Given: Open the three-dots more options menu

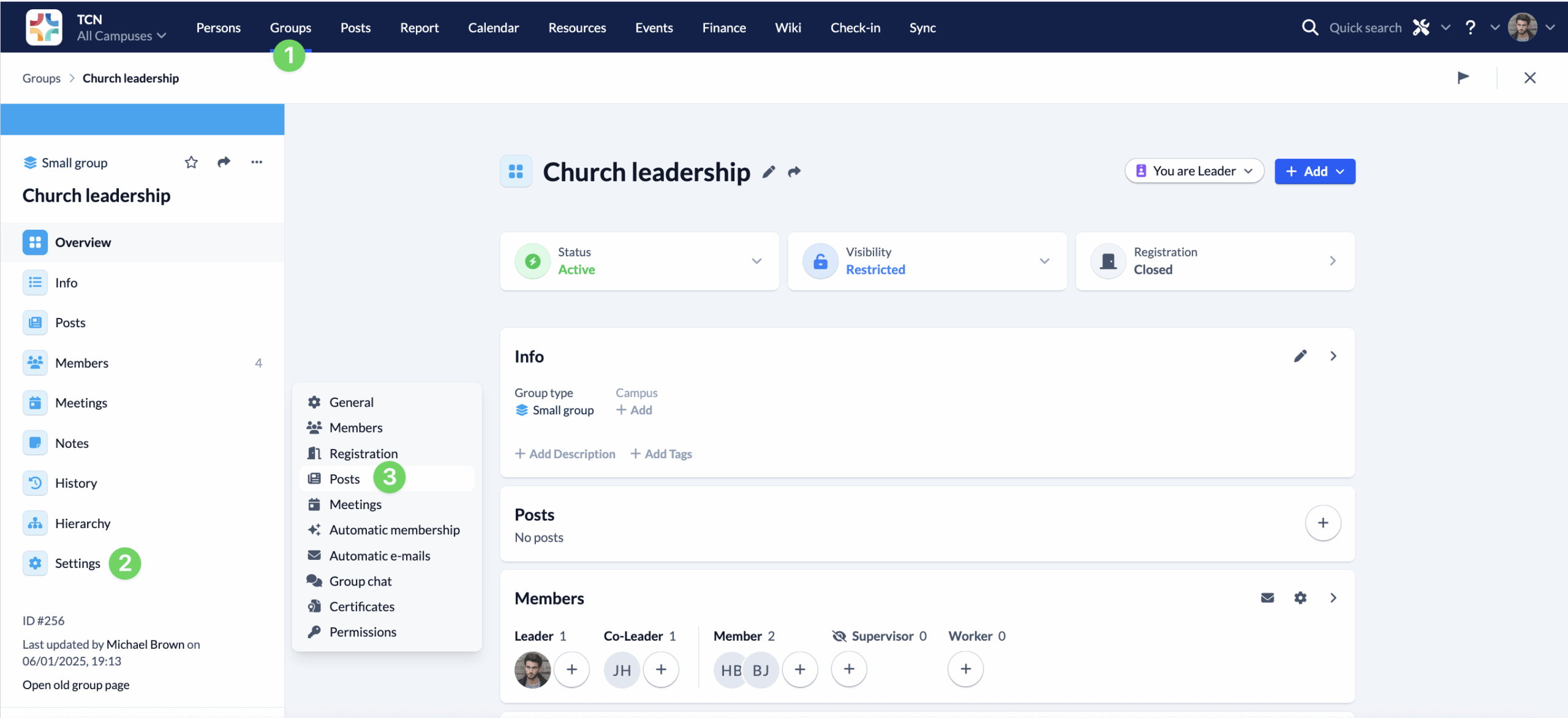Looking at the screenshot, I should click(257, 162).
